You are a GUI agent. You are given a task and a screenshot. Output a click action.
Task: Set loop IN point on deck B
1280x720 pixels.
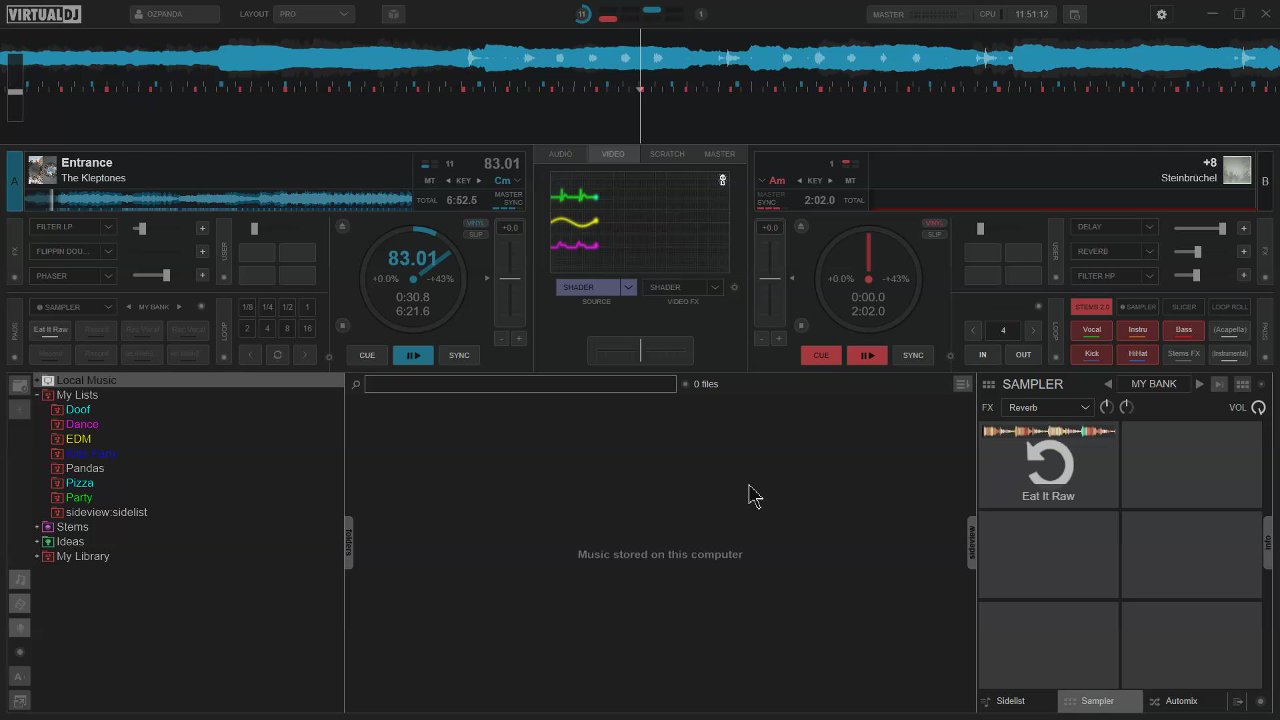(983, 355)
